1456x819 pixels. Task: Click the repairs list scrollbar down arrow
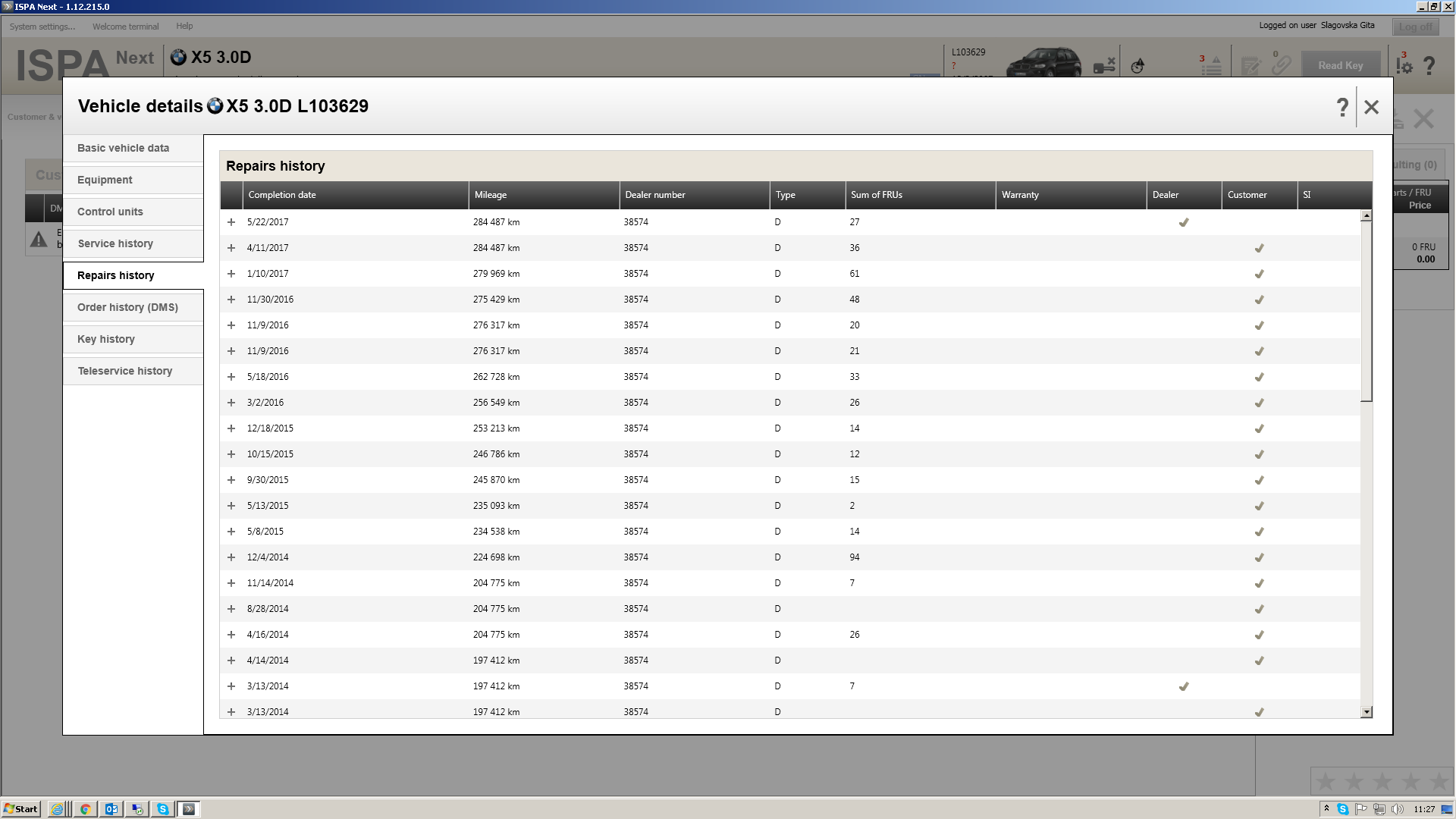pos(1367,712)
